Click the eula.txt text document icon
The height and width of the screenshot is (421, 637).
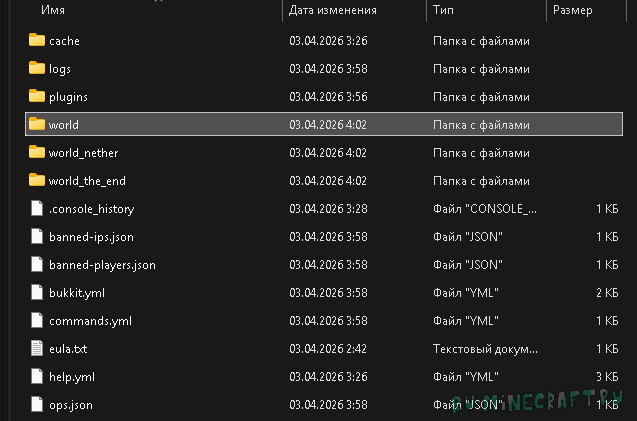(37, 348)
